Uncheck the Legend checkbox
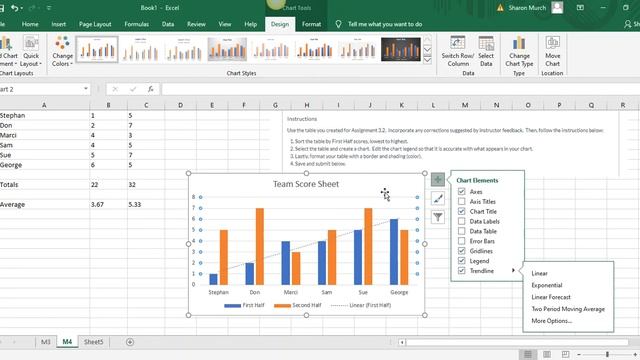Viewport: 640px width, 360px height. (x=461, y=261)
